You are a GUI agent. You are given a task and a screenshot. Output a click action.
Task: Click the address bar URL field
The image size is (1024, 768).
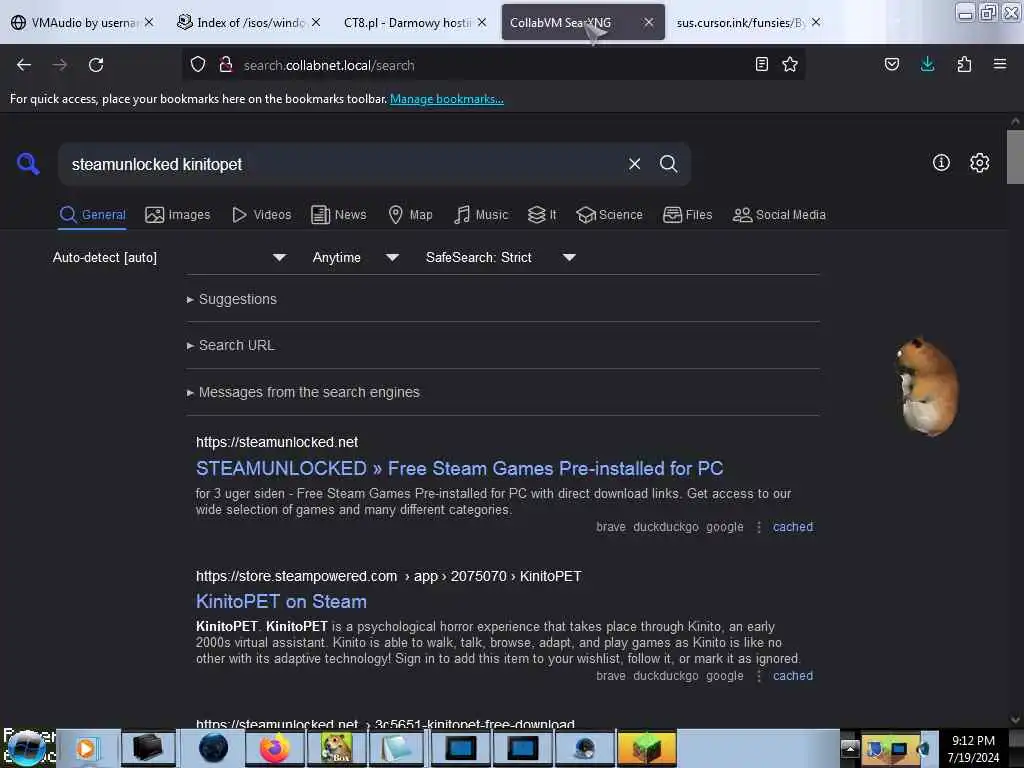(493, 65)
